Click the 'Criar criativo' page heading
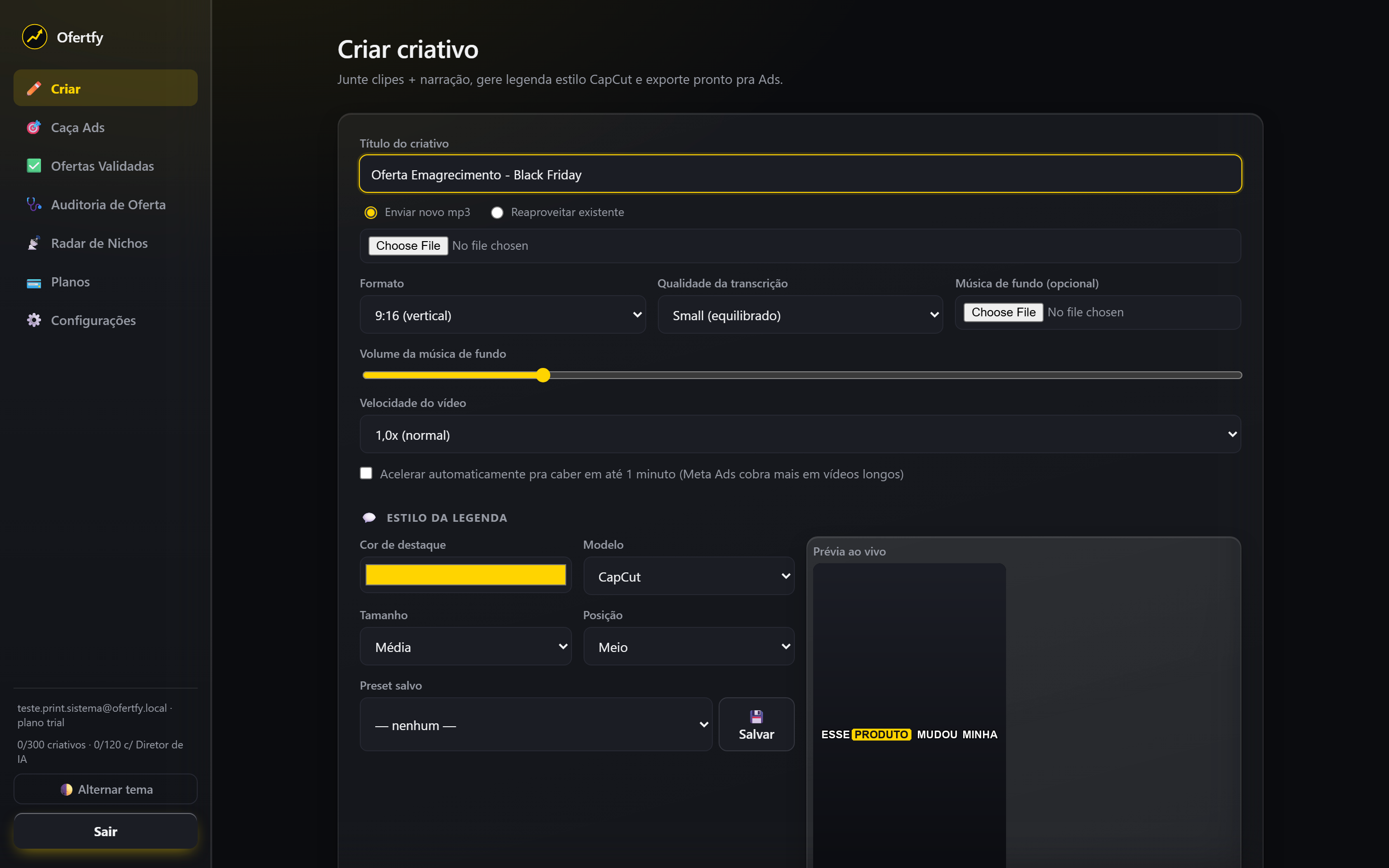Screen dimensions: 1389x868 click(x=408, y=49)
